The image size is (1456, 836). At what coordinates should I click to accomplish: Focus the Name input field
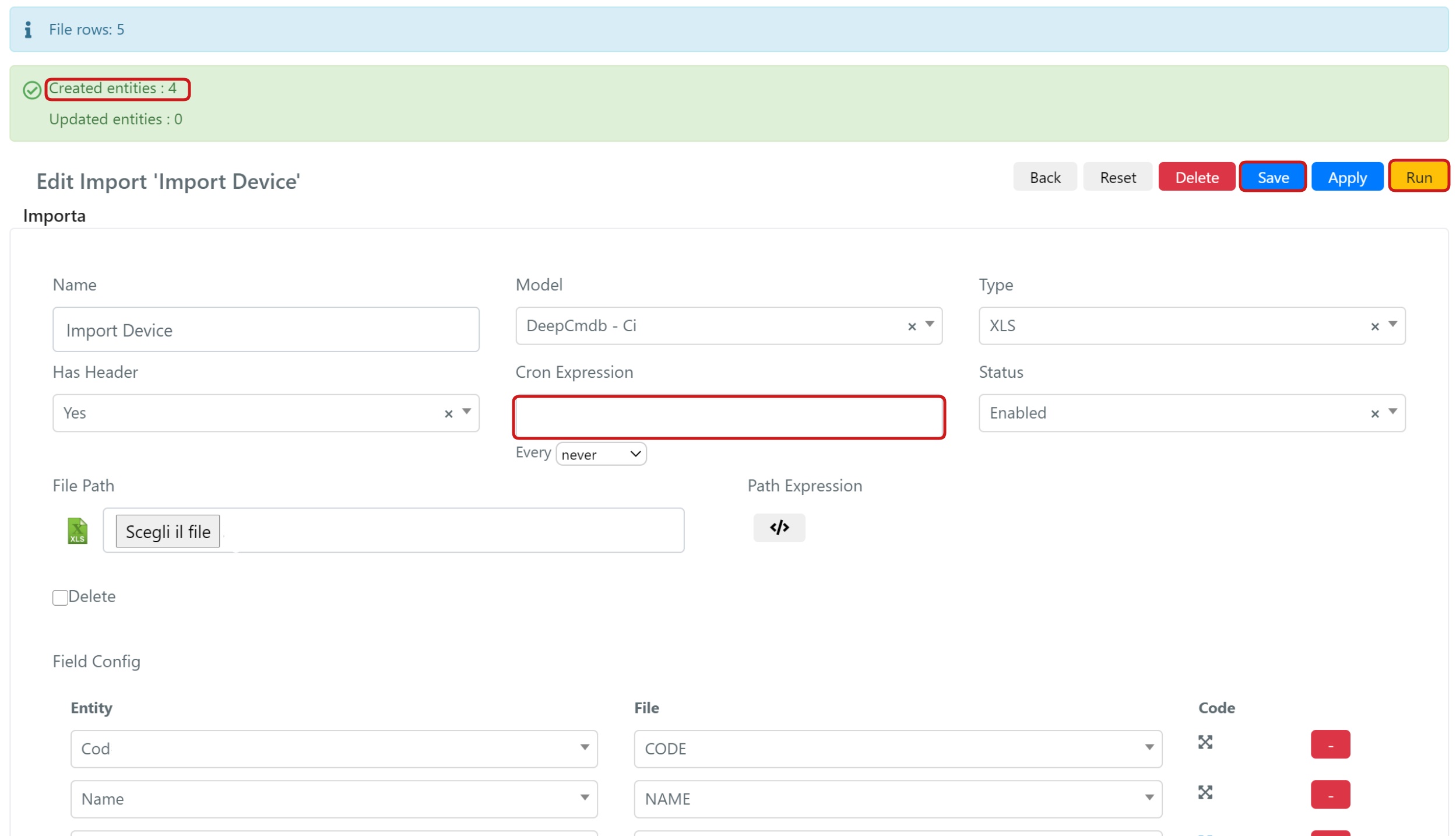coord(266,330)
